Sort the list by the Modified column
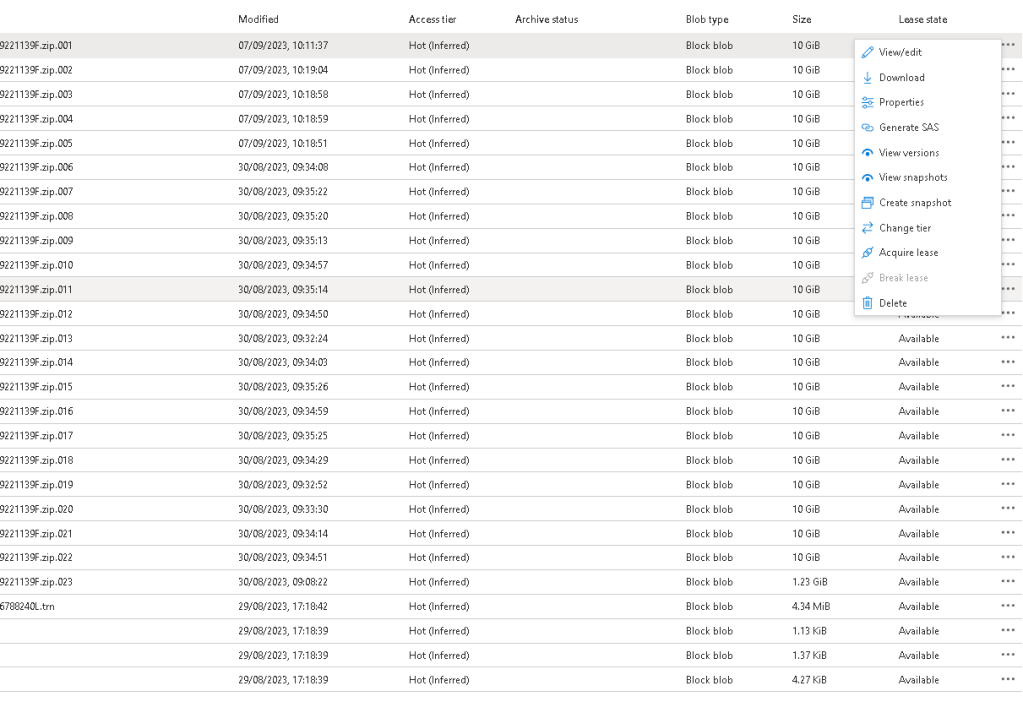The height and width of the screenshot is (702, 1023). click(x=258, y=20)
